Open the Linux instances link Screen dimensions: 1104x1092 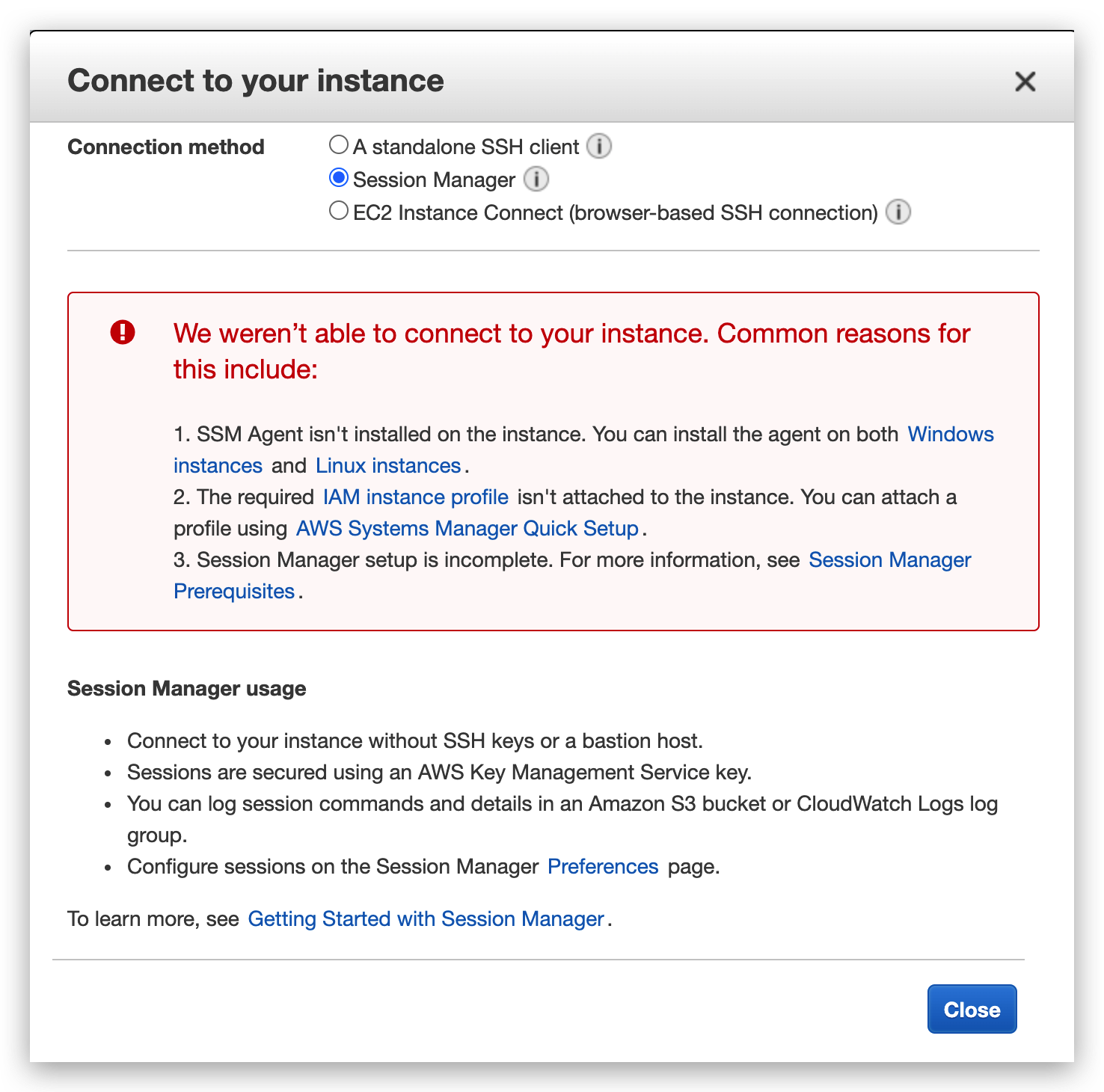coord(387,465)
